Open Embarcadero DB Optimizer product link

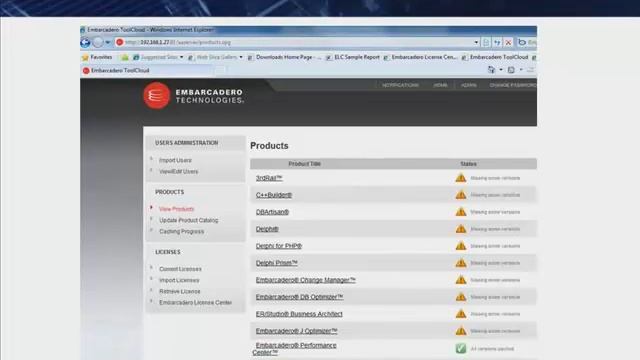[299, 297]
